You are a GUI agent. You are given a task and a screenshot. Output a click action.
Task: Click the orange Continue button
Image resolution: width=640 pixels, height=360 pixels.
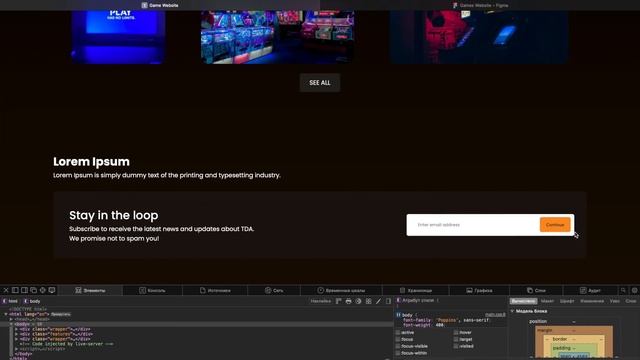(x=555, y=224)
